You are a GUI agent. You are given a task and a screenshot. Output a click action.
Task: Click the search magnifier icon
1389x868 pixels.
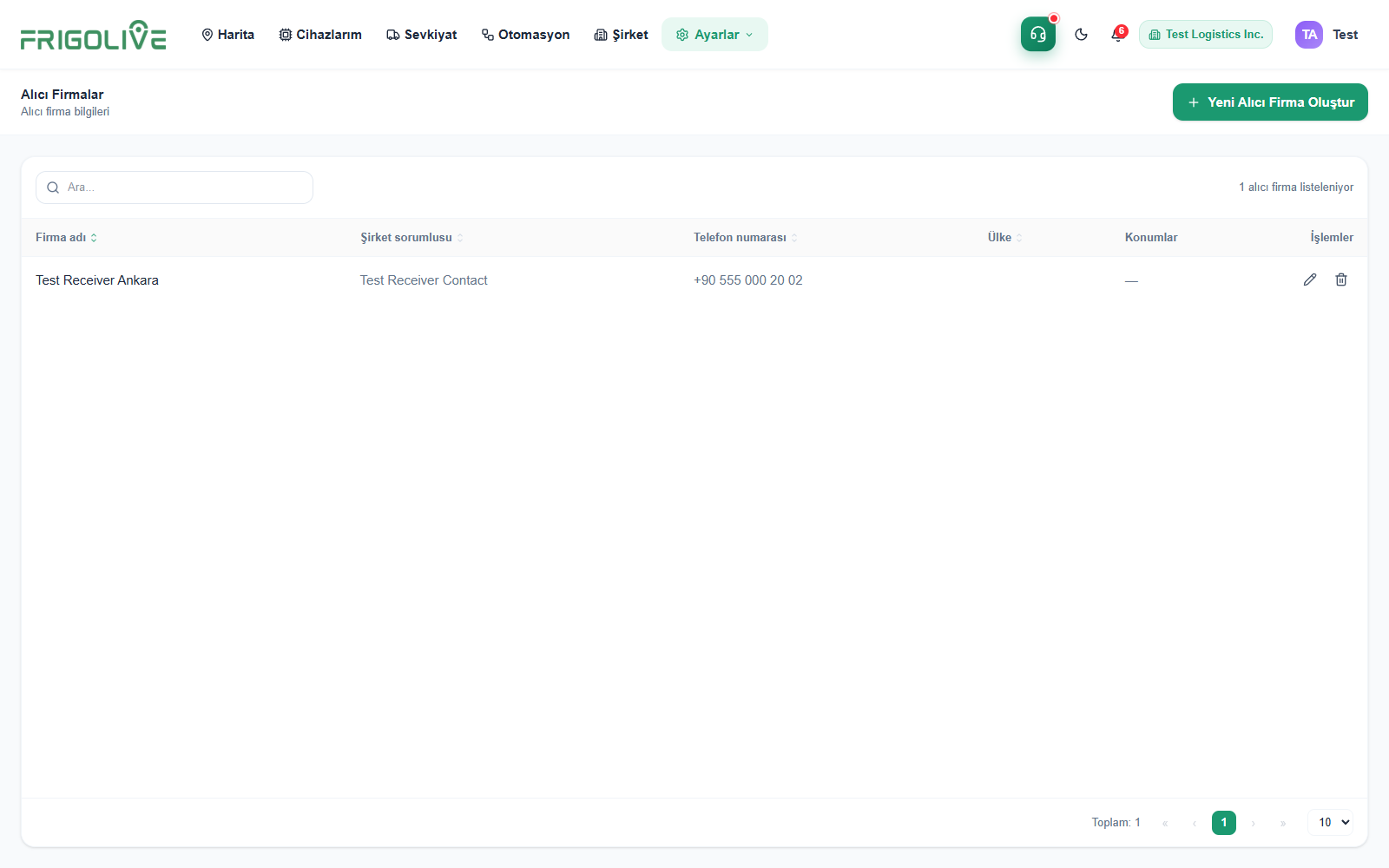pyautogui.click(x=53, y=187)
